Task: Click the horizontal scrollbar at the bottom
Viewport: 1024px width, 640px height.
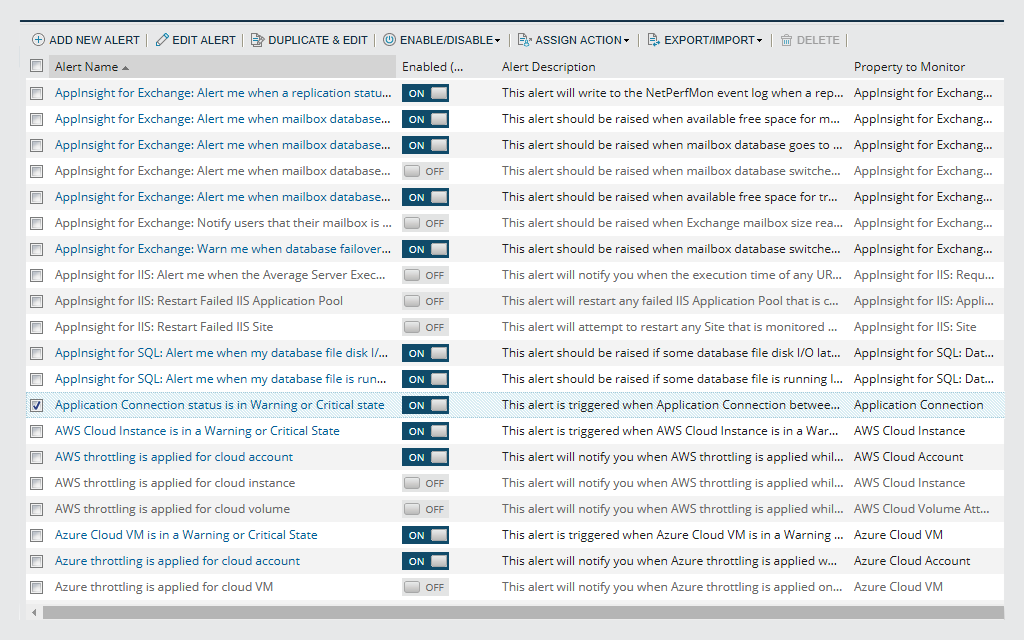Action: (x=520, y=612)
